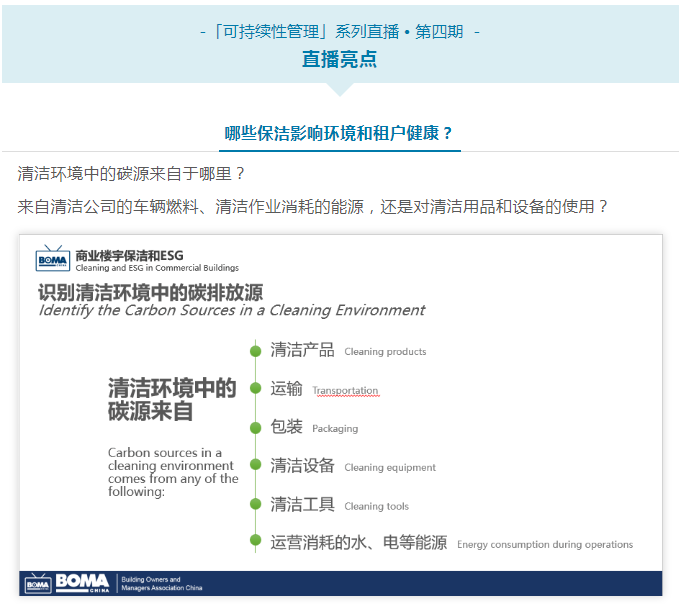
Task: Click the Cleaning equipment label
Action: [390, 467]
